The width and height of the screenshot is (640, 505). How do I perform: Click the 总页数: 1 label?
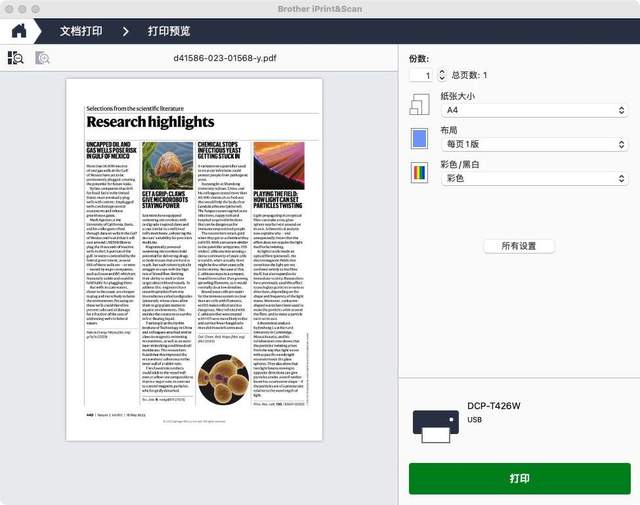coord(469,75)
